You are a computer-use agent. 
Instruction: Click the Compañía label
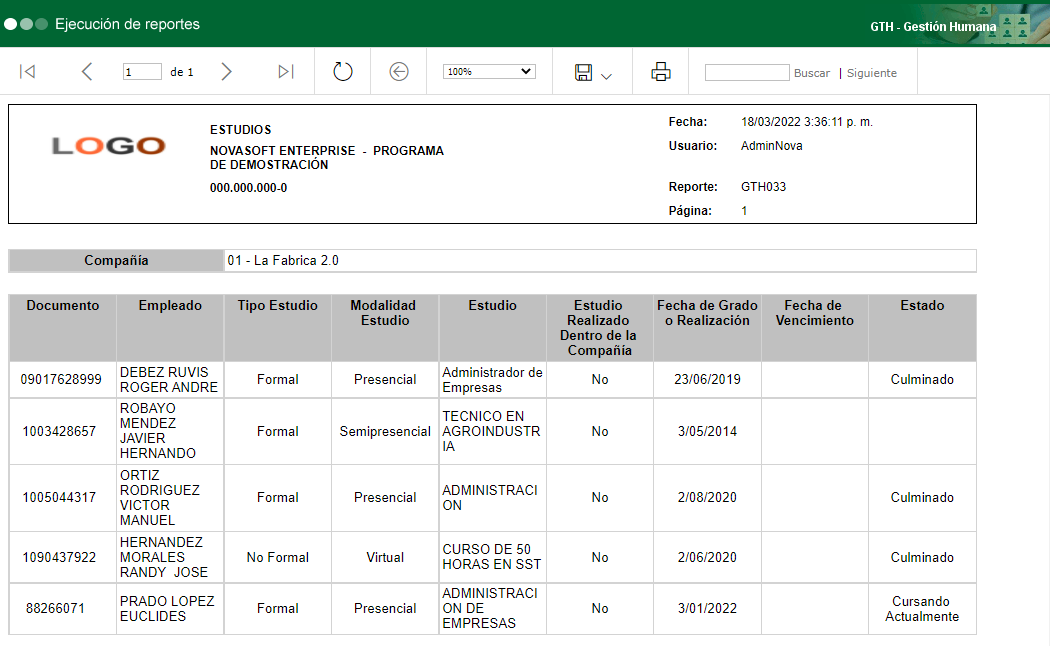pos(116,260)
